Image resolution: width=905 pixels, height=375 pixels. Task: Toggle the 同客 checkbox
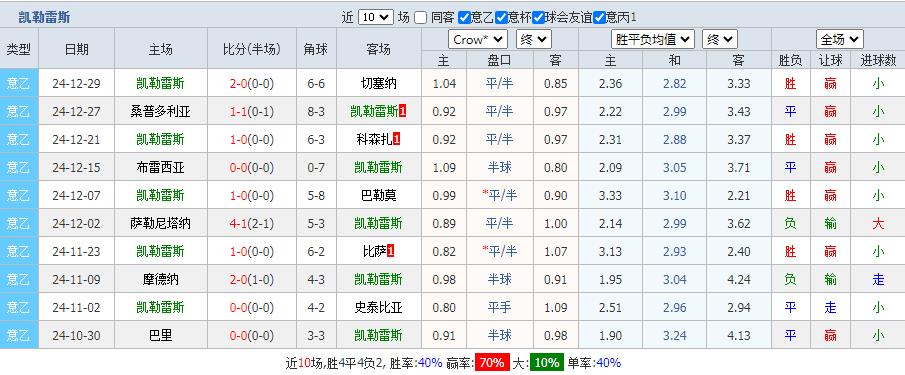coord(421,18)
